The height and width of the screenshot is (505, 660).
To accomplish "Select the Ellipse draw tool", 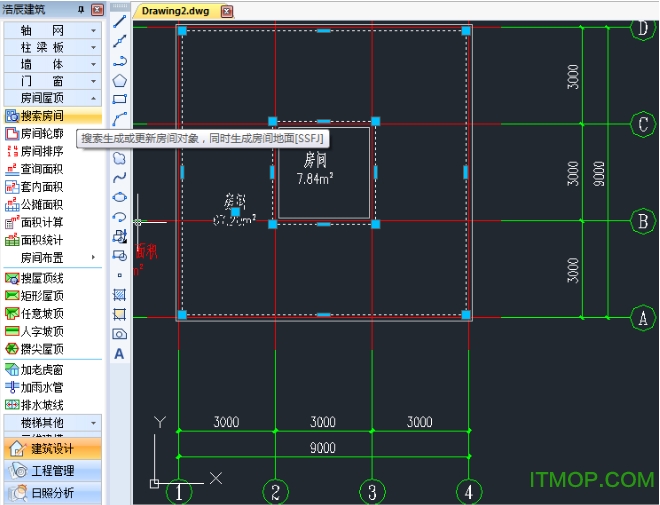I will 120,197.
